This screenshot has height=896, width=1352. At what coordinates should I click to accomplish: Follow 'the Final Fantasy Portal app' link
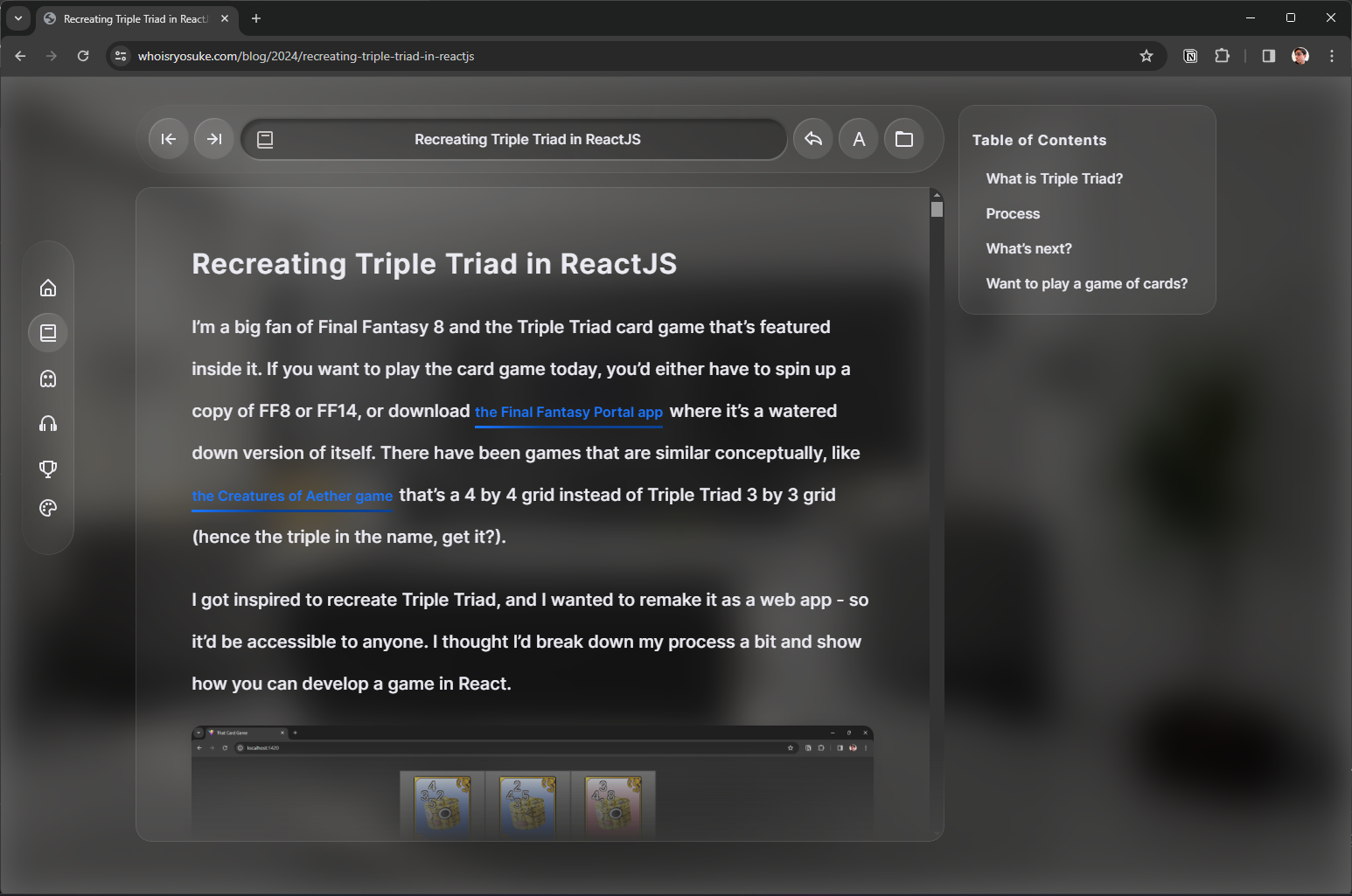(x=568, y=412)
